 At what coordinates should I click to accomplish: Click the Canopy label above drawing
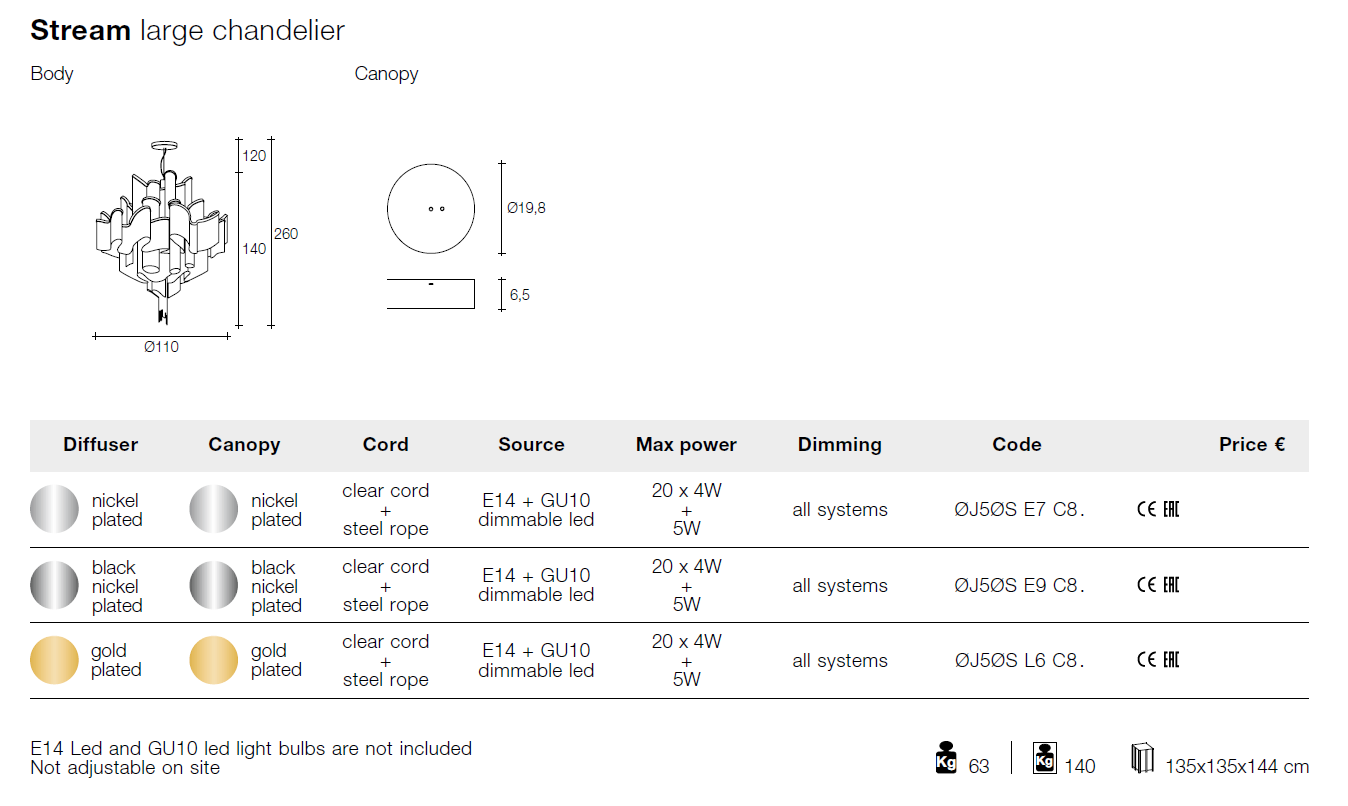(386, 74)
